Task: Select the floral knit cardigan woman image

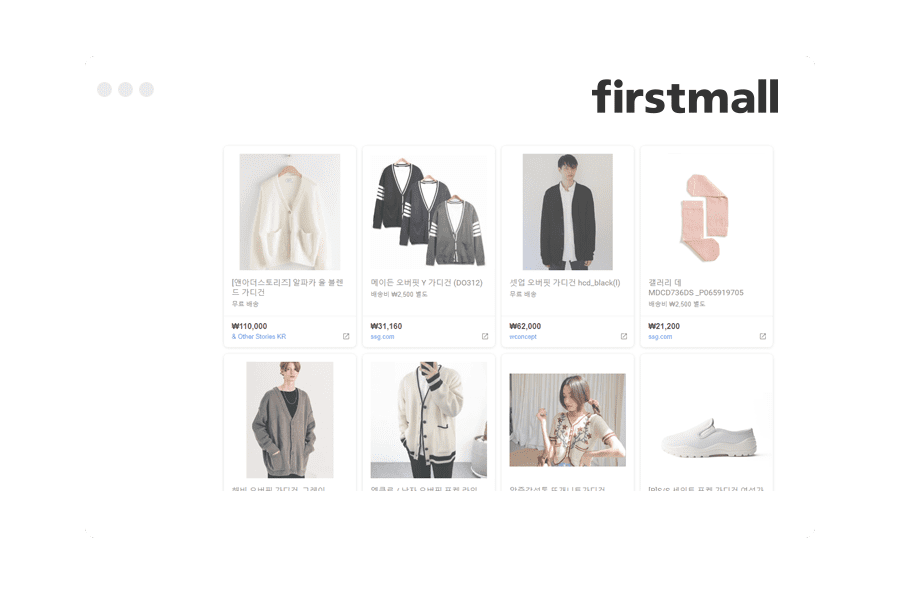Action: (568, 420)
